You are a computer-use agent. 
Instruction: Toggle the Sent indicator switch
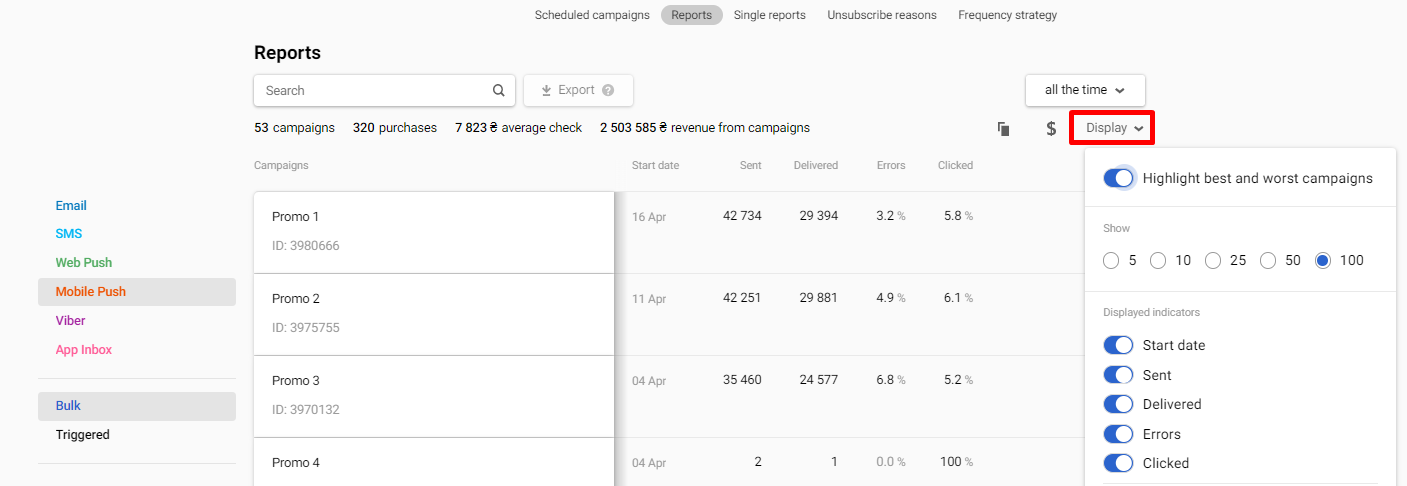pyautogui.click(x=1118, y=375)
